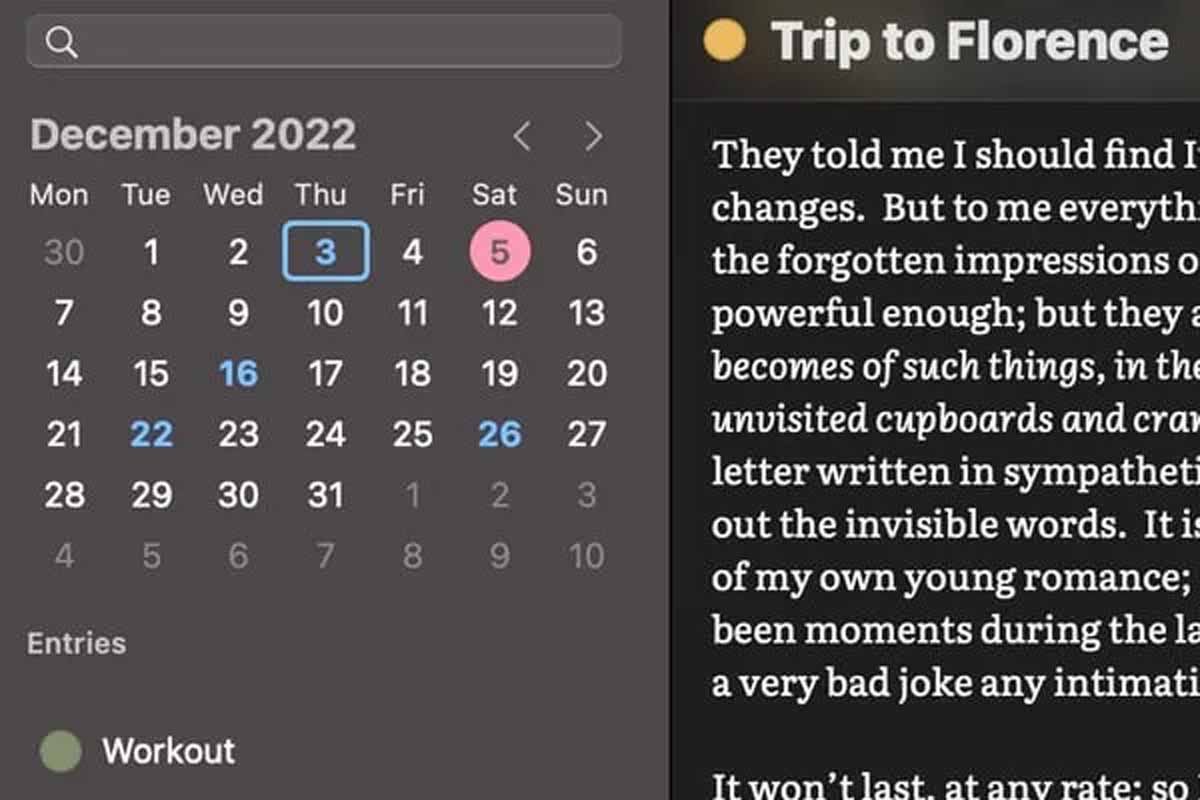Open the blue-marked date 16
Screen dimensions: 1200x800
click(238, 374)
